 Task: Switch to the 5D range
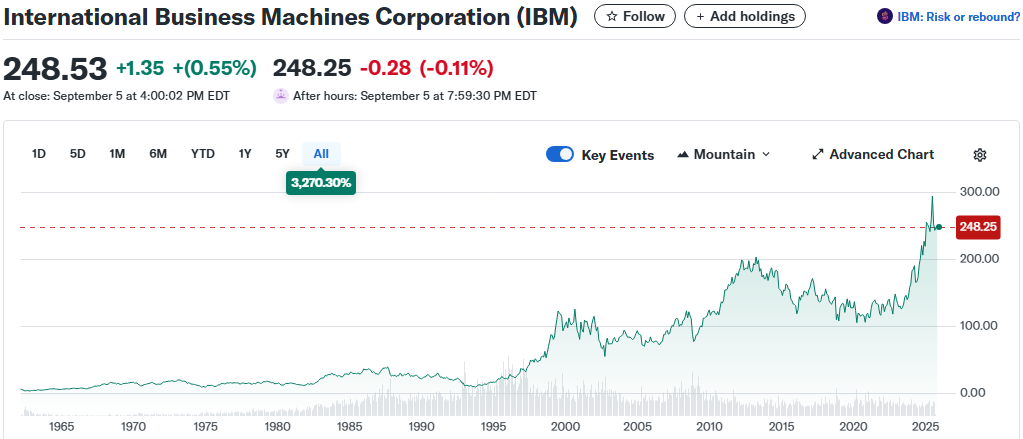tap(77, 154)
